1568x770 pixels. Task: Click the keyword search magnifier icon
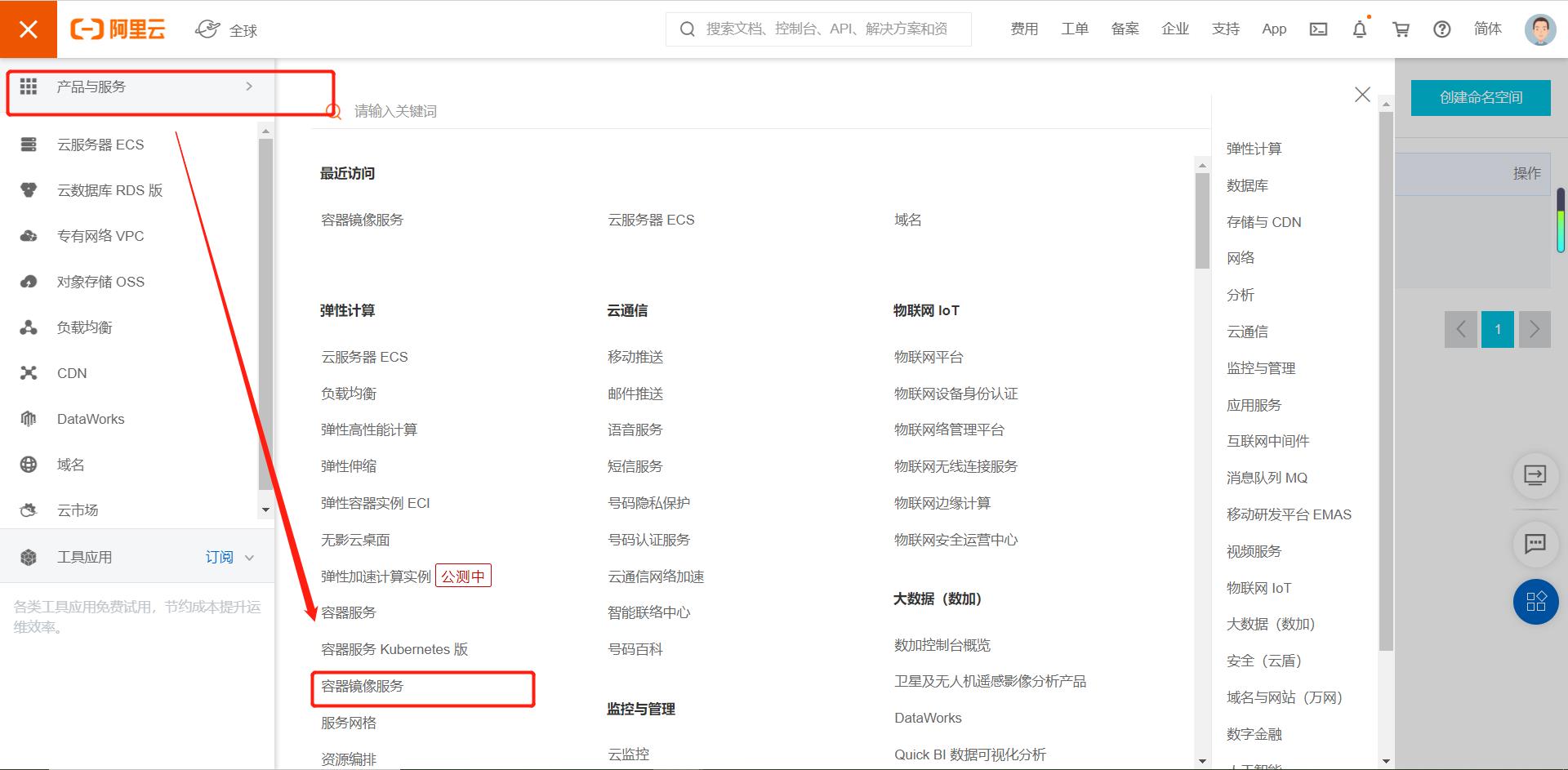pyautogui.click(x=333, y=112)
